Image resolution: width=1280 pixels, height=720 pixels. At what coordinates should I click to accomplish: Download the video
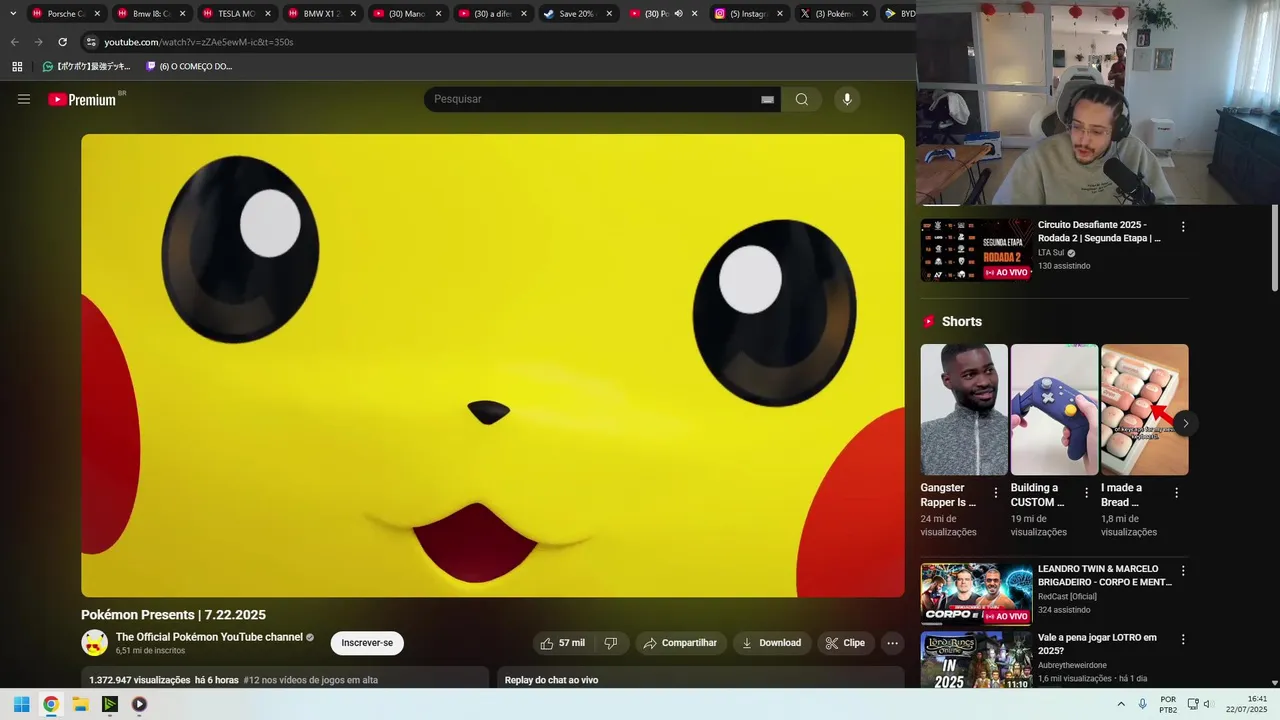[x=770, y=643]
